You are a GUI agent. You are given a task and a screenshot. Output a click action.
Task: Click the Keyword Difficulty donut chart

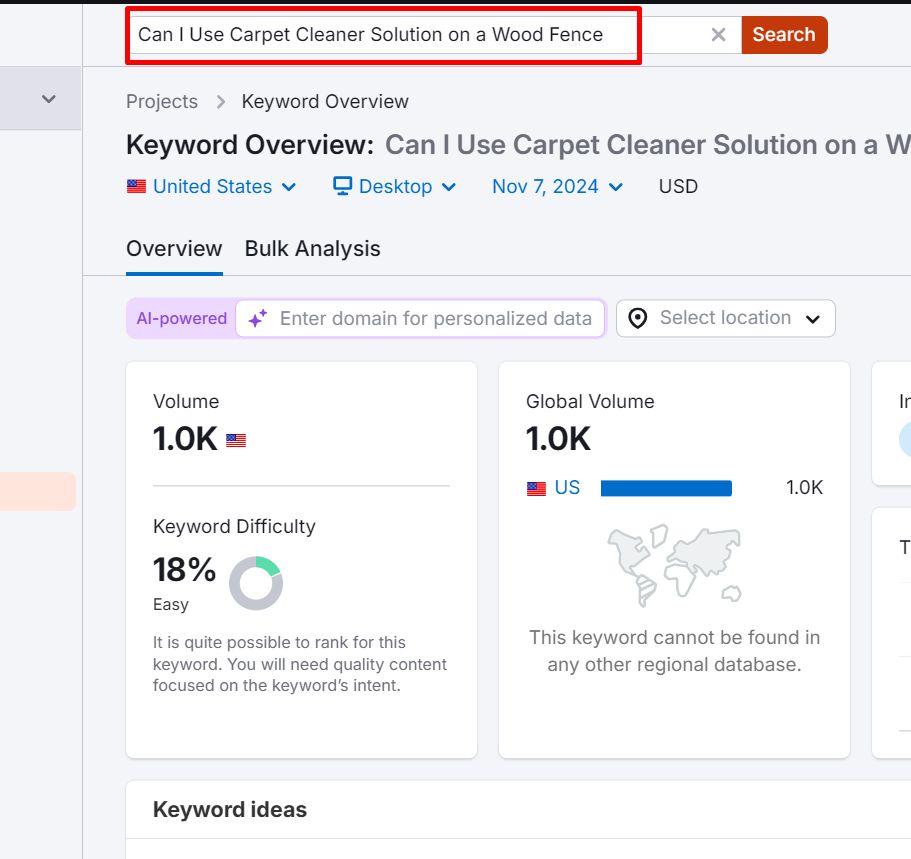tap(256, 584)
